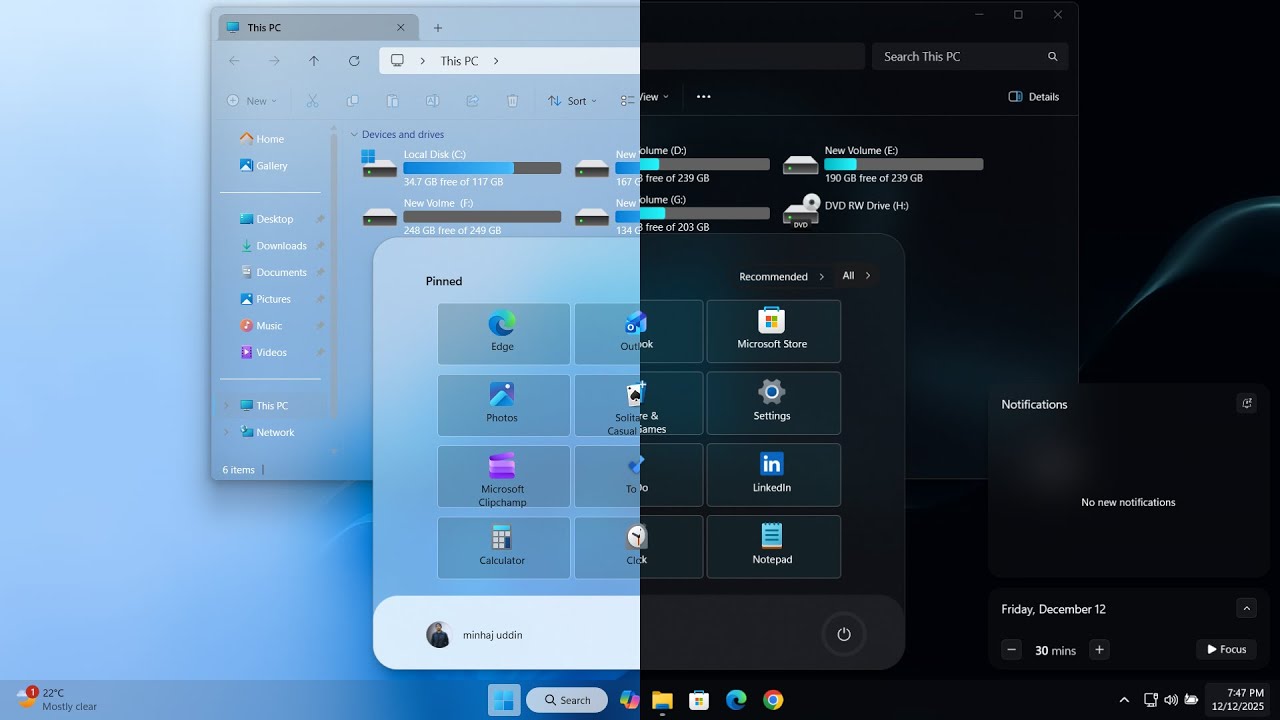
Task: Click the taskbar Search box
Action: click(x=567, y=700)
